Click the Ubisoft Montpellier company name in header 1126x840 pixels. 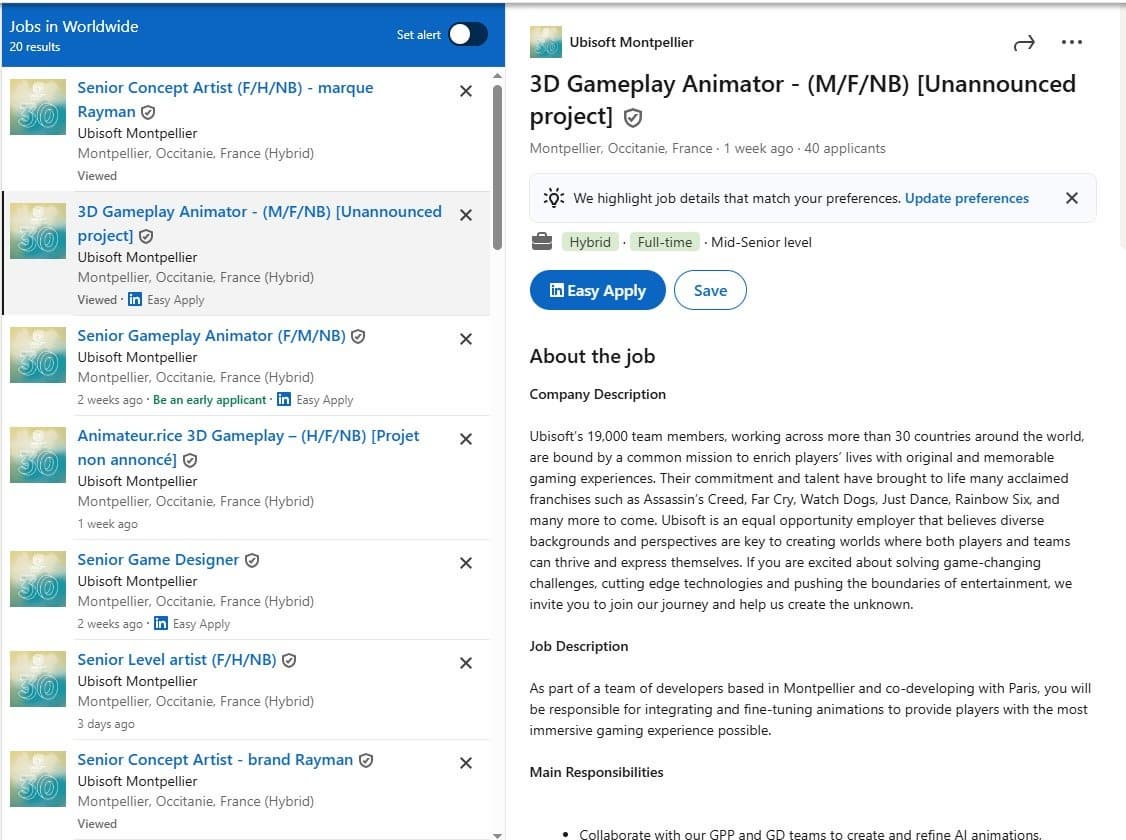click(x=631, y=42)
